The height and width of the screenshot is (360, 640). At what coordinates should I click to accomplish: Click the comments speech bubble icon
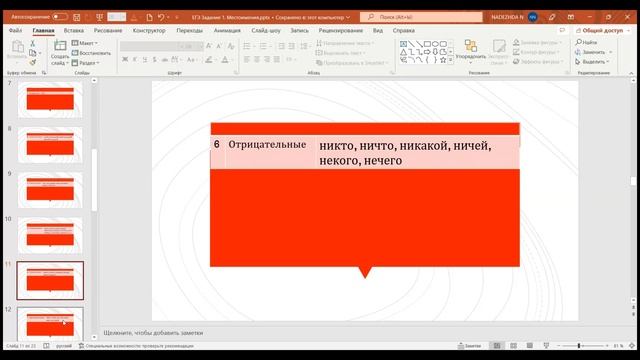pyautogui.click(x=562, y=31)
